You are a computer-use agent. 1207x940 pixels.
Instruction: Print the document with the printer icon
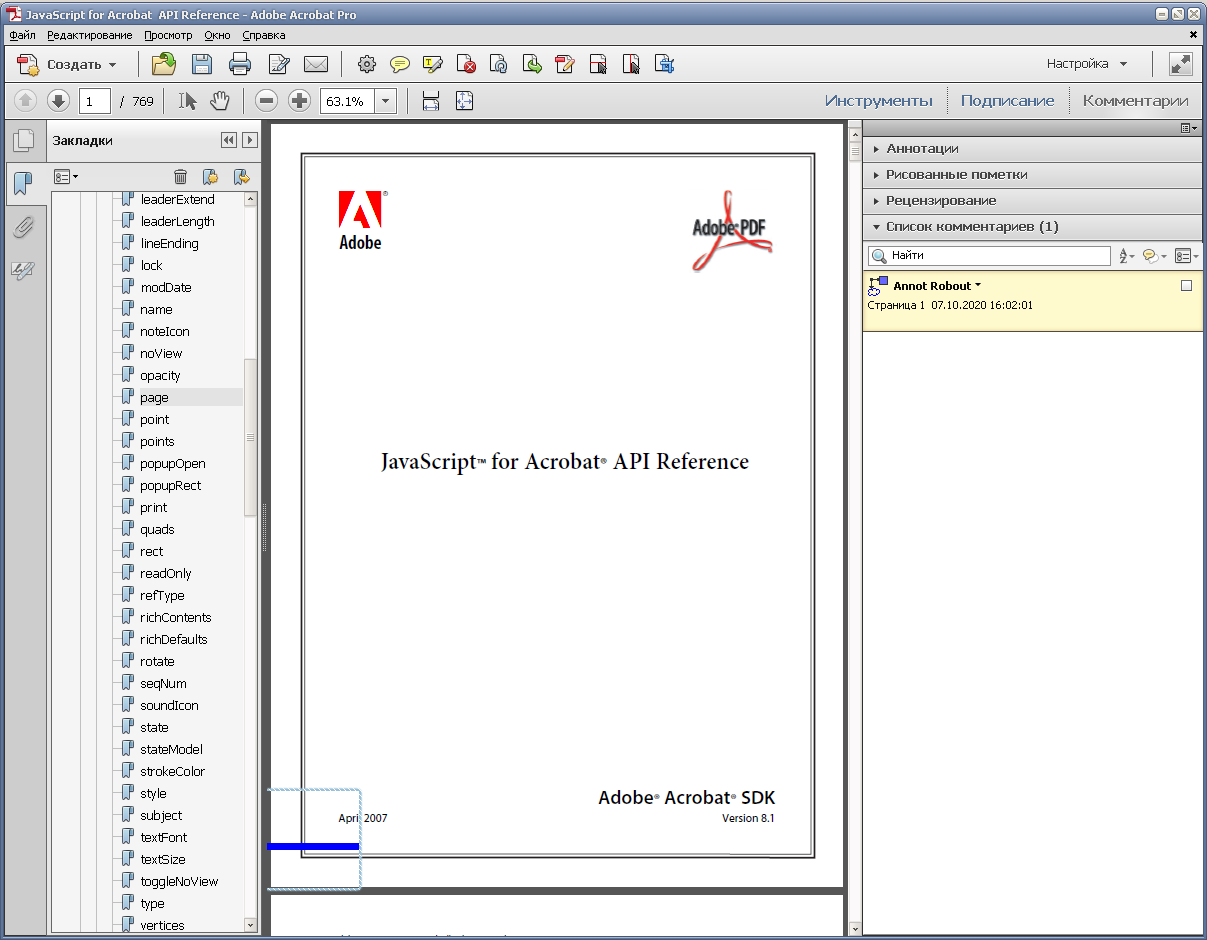coord(240,65)
